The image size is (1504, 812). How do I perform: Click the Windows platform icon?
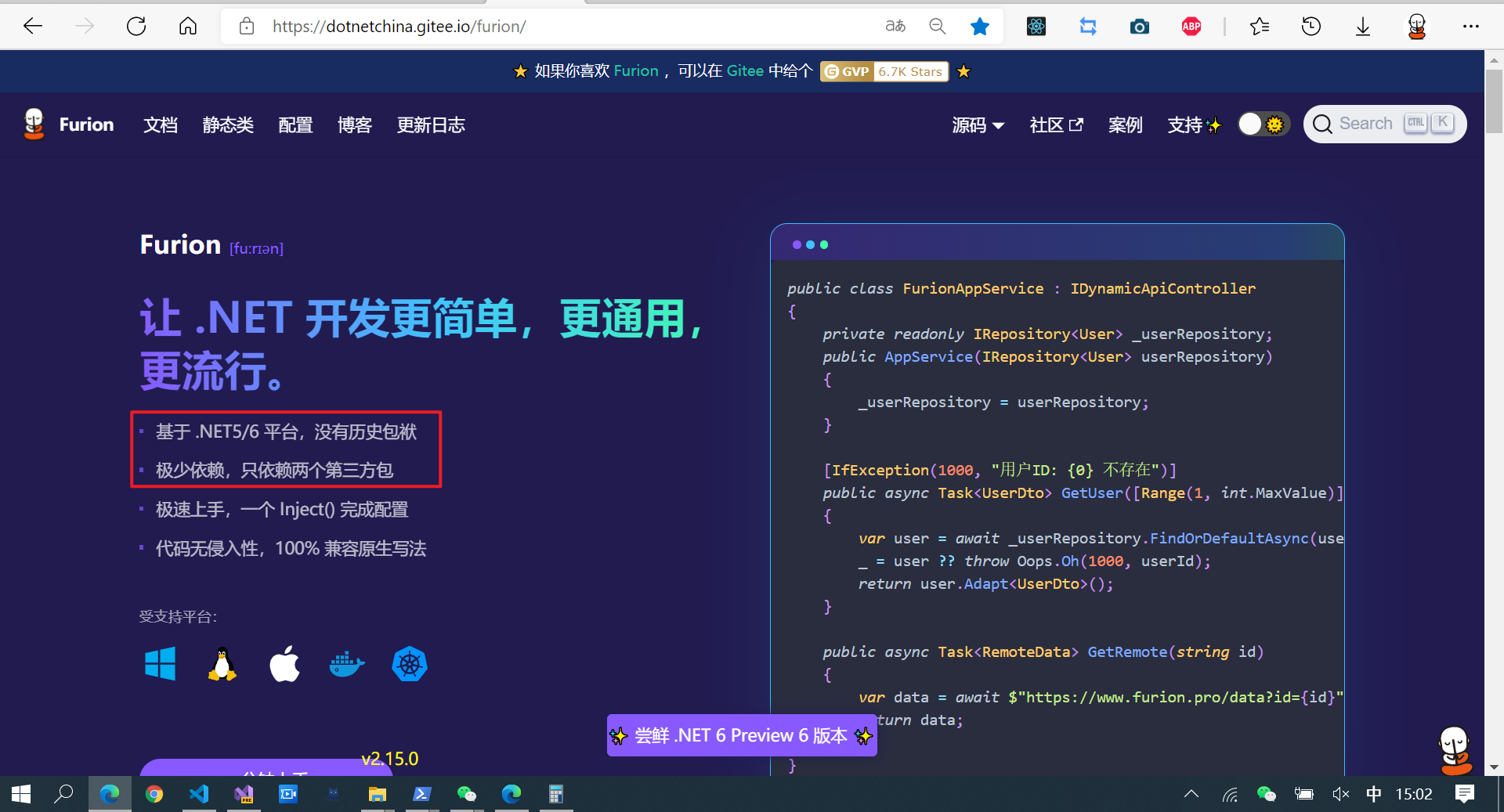(x=161, y=664)
